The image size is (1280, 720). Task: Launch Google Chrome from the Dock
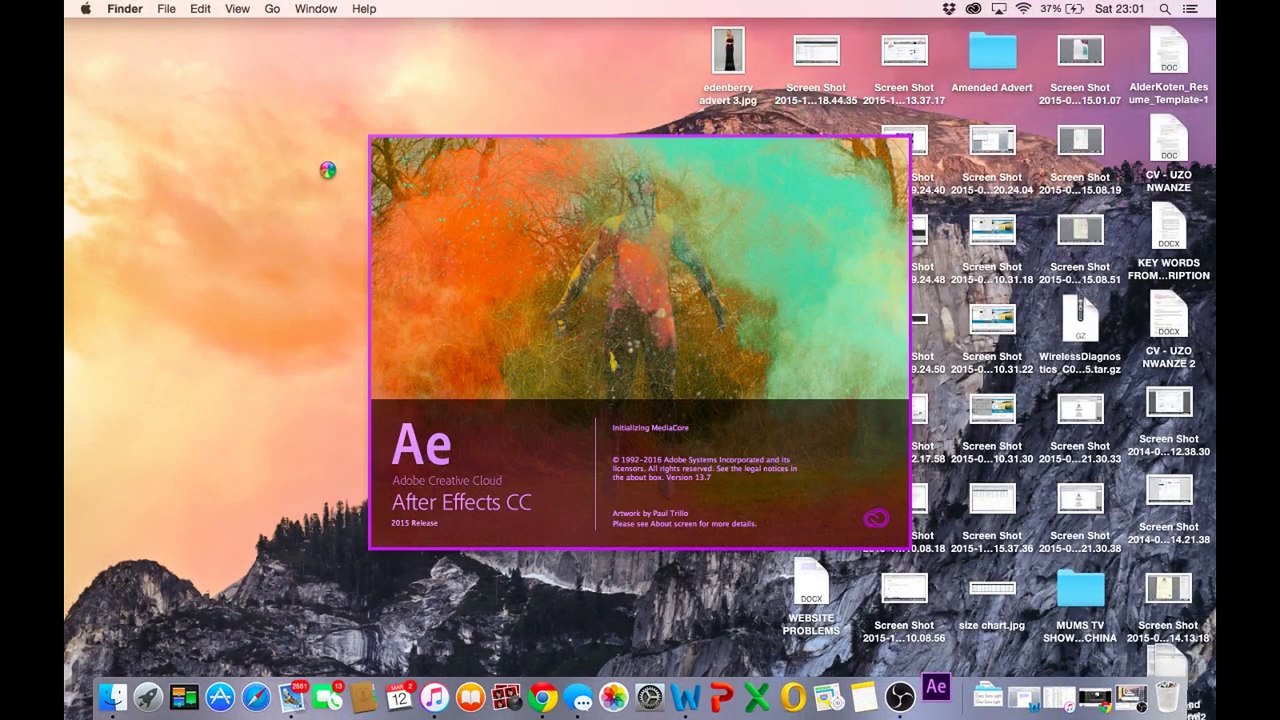pyautogui.click(x=543, y=697)
